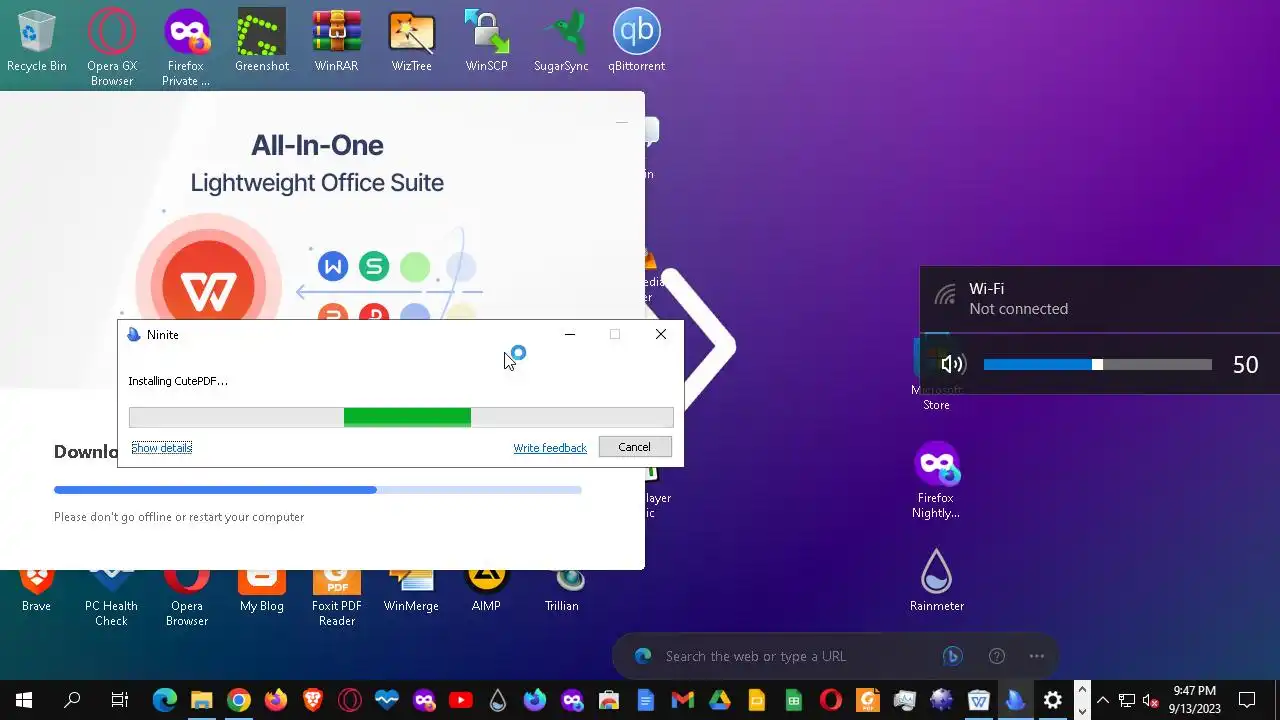Image resolution: width=1280 pixels, height=720 pixels.
Task: Click the Ninite taskbar icon
Action: click(x=1016, y=700)
